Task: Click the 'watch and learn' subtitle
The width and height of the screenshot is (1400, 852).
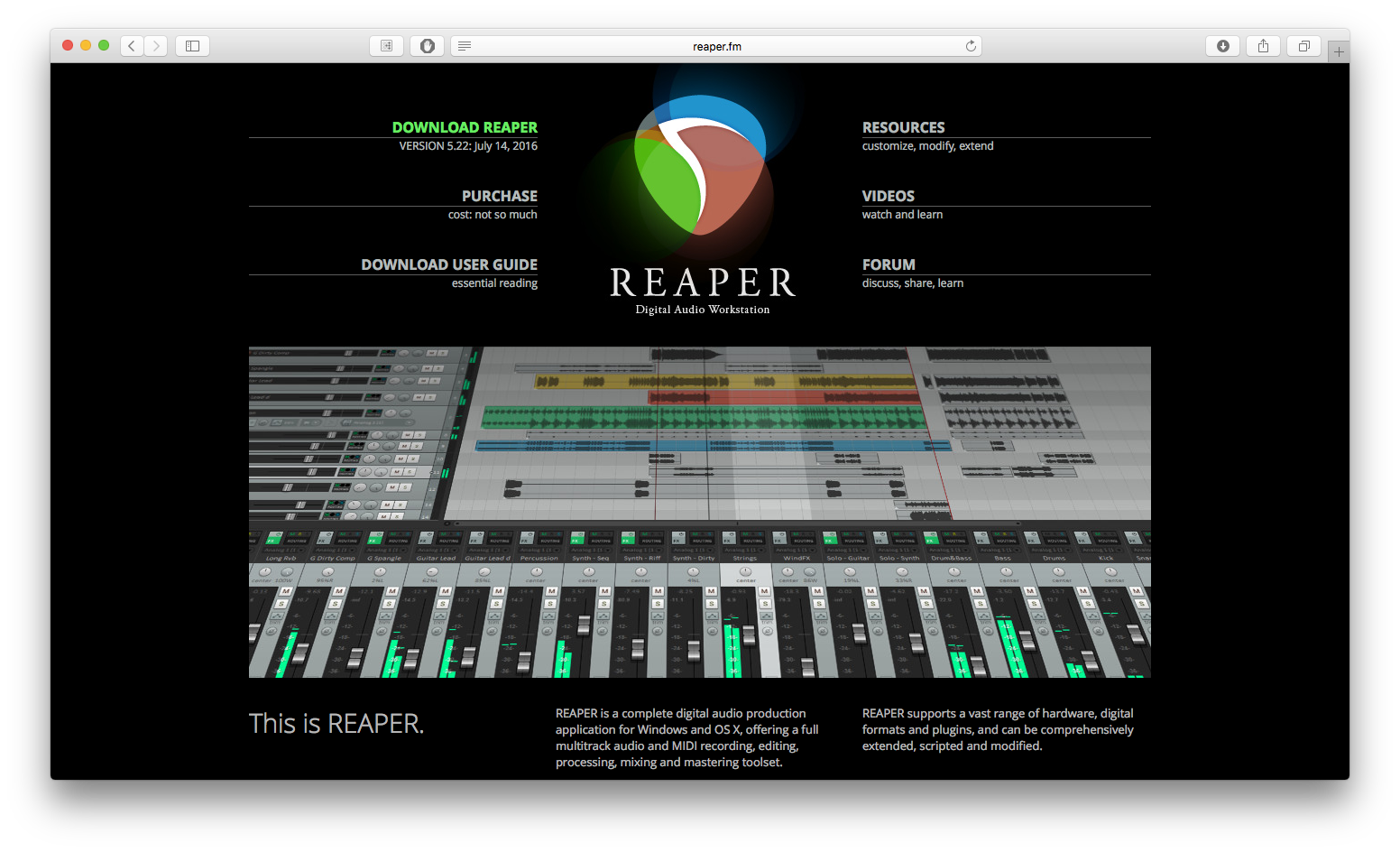Action: tap(902, 215)
